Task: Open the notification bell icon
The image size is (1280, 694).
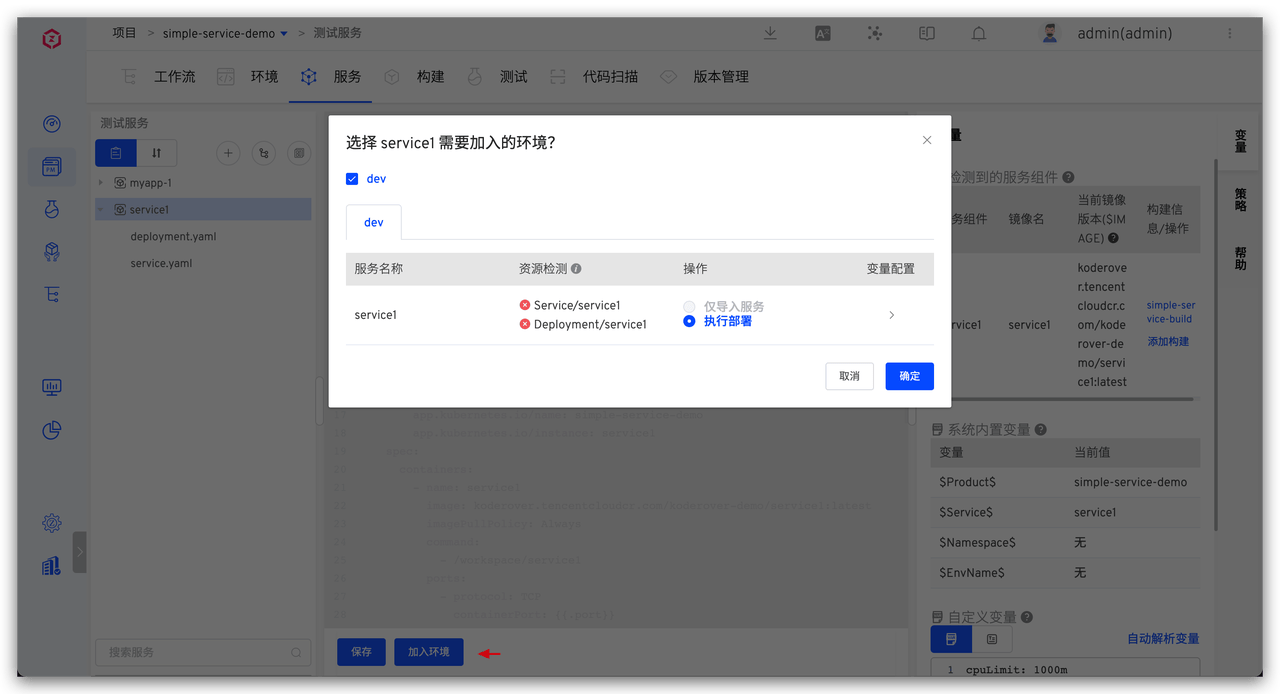Action: click(978, 33)
